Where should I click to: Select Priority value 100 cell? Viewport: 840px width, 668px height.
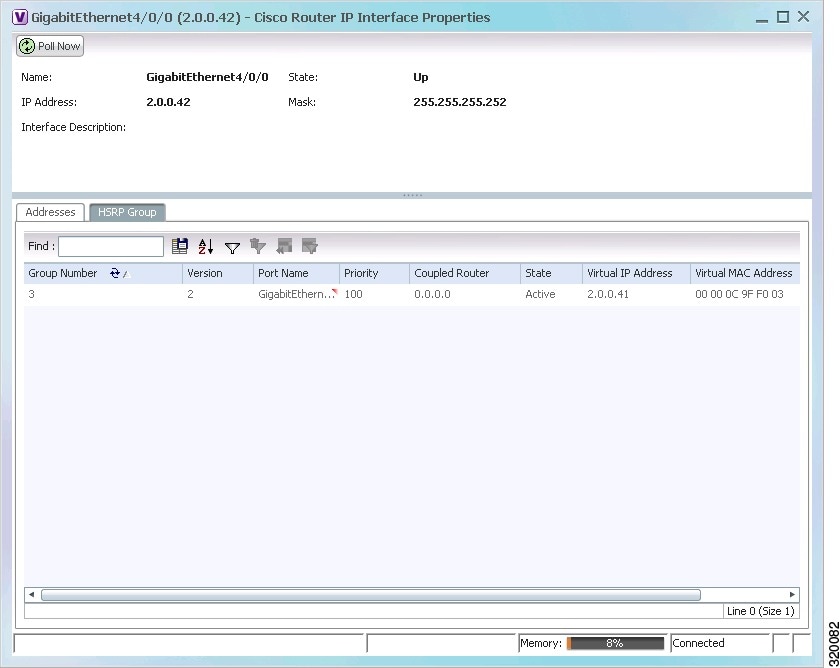tap(374, 294)
